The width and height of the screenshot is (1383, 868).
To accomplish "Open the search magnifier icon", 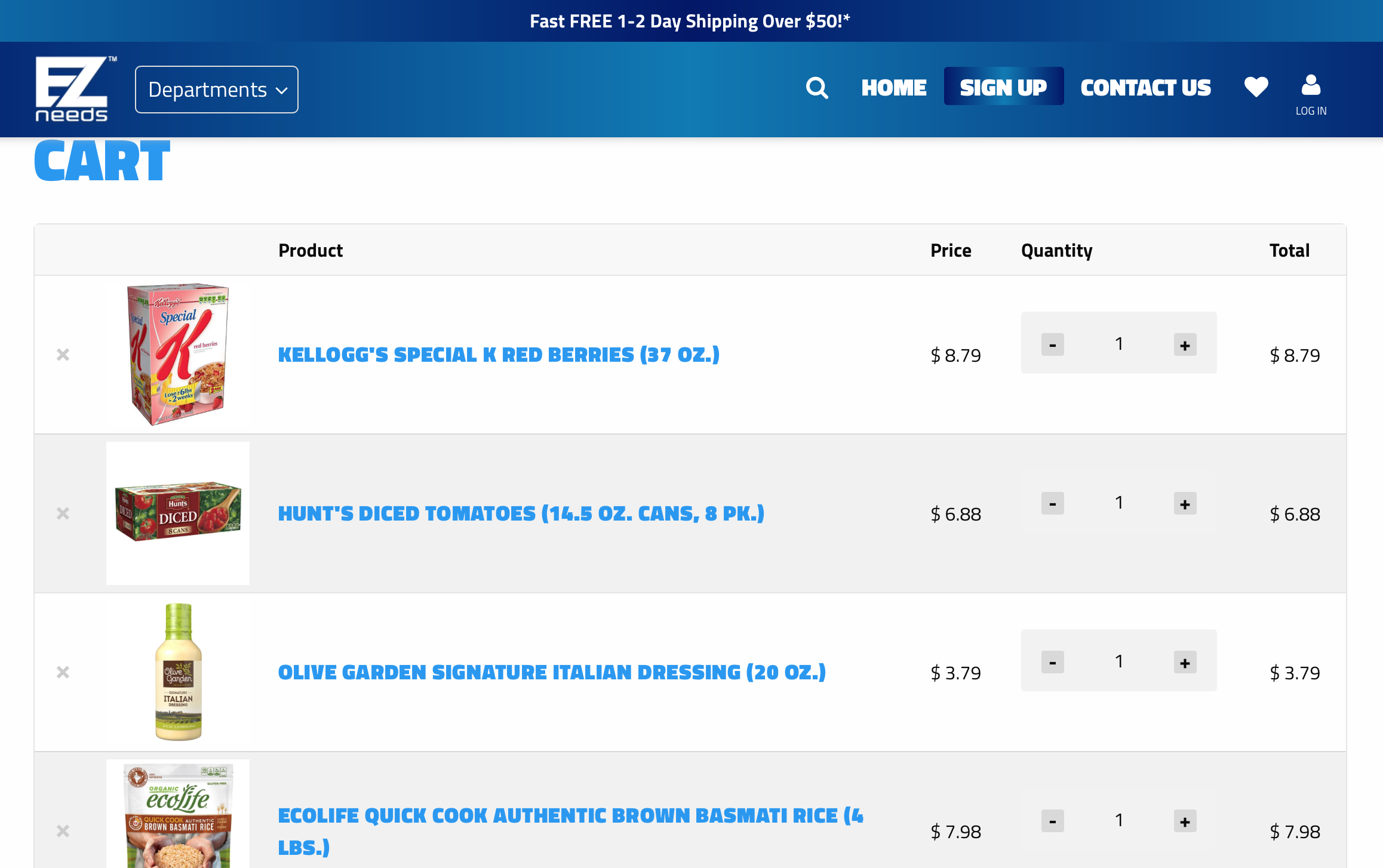I will coord(817,88).
